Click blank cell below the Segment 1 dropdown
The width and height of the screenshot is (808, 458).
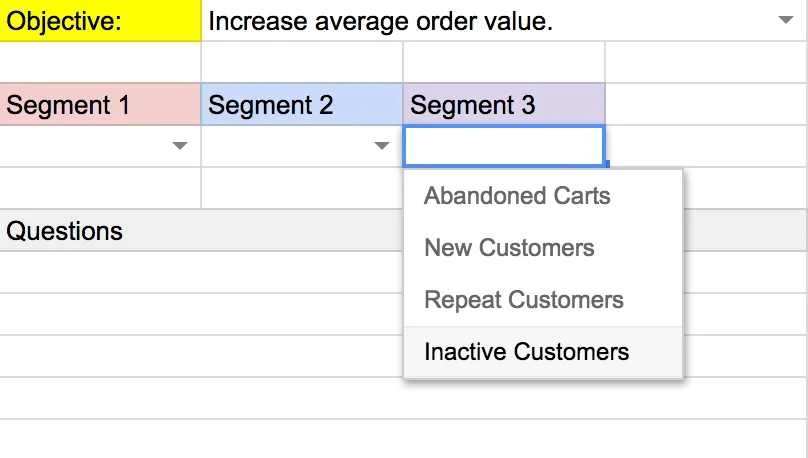click(x=100, y=188)
